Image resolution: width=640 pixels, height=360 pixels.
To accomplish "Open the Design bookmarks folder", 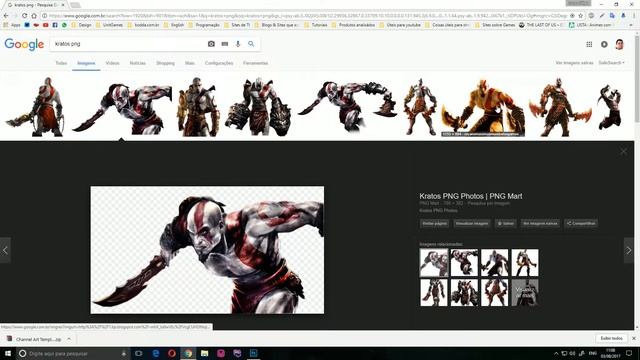I will pos(81,25).
